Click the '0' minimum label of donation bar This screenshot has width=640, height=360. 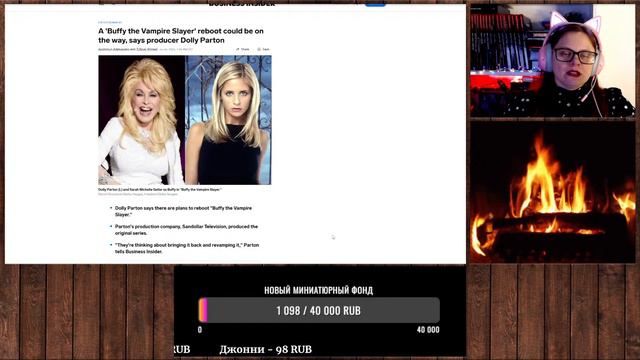(x=200, y=330)
